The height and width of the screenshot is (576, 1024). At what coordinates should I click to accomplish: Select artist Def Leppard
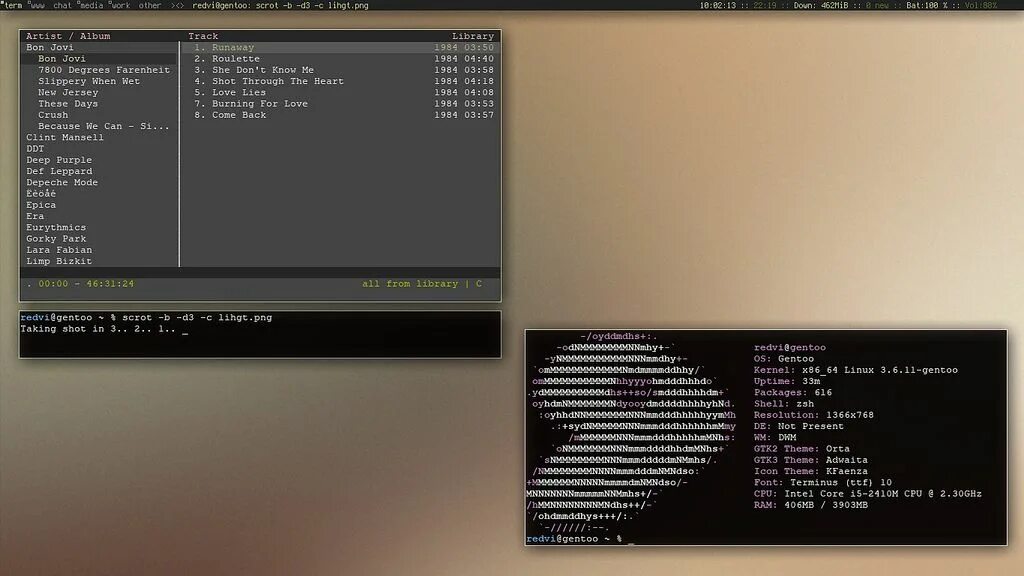coord(99,170)
